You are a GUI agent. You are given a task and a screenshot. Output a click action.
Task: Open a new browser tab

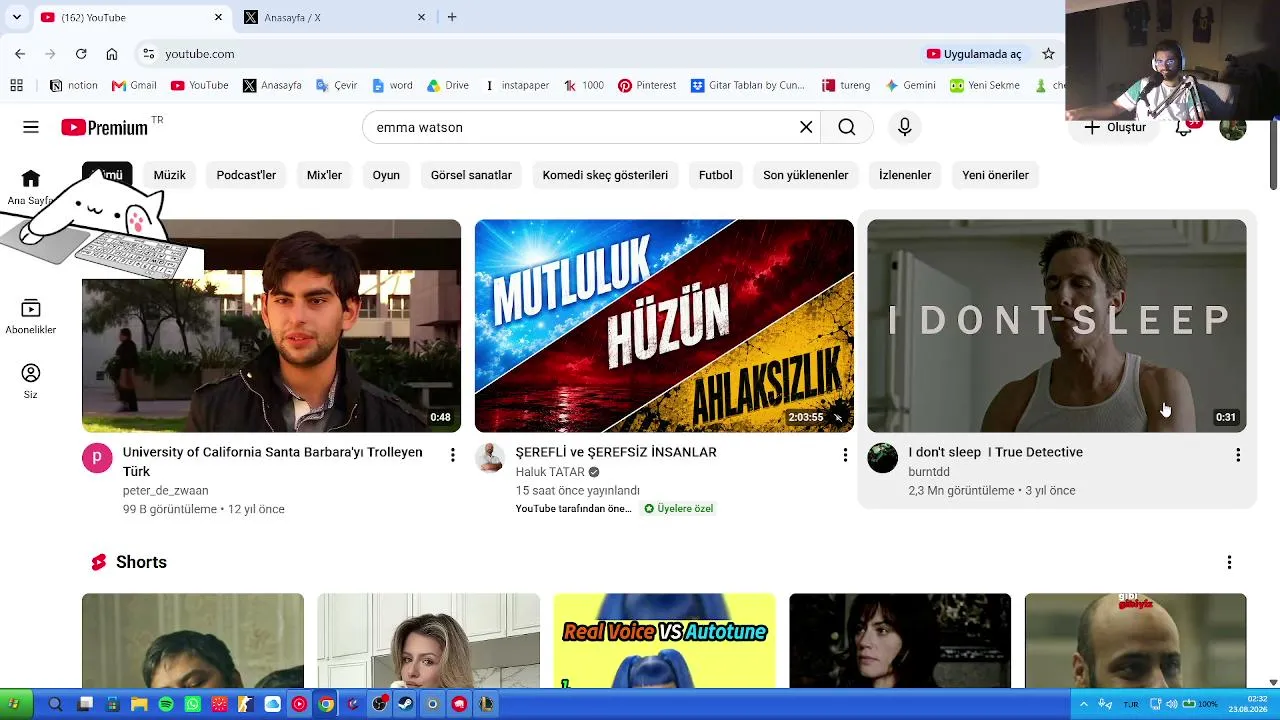[452, 17]
